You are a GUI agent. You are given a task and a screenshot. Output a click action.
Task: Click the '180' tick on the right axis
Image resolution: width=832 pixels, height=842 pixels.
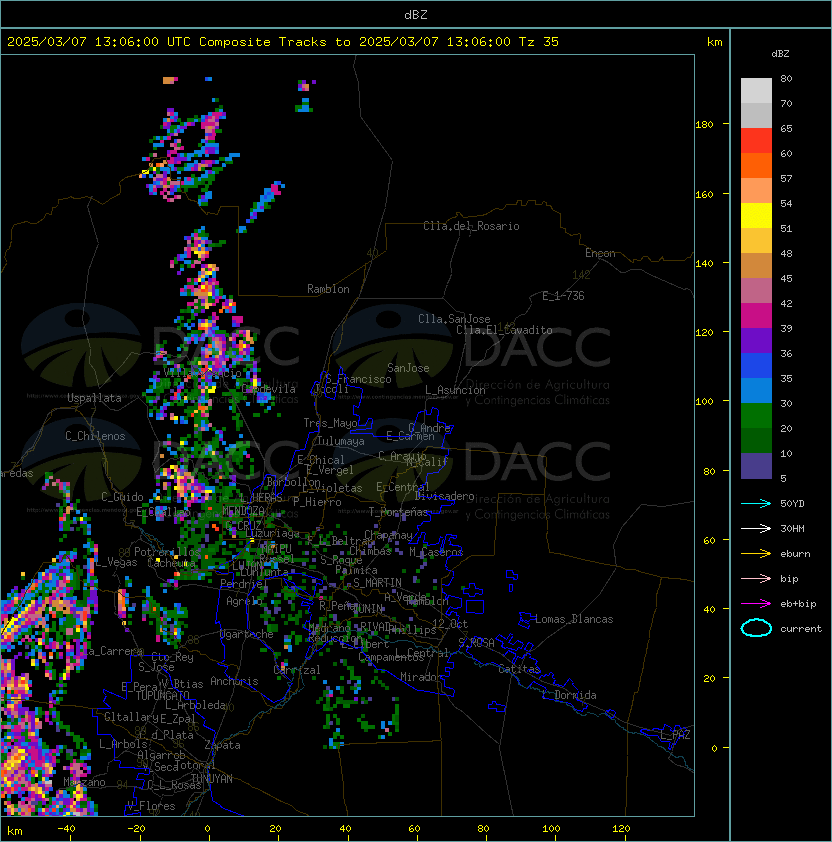point(704,125)
